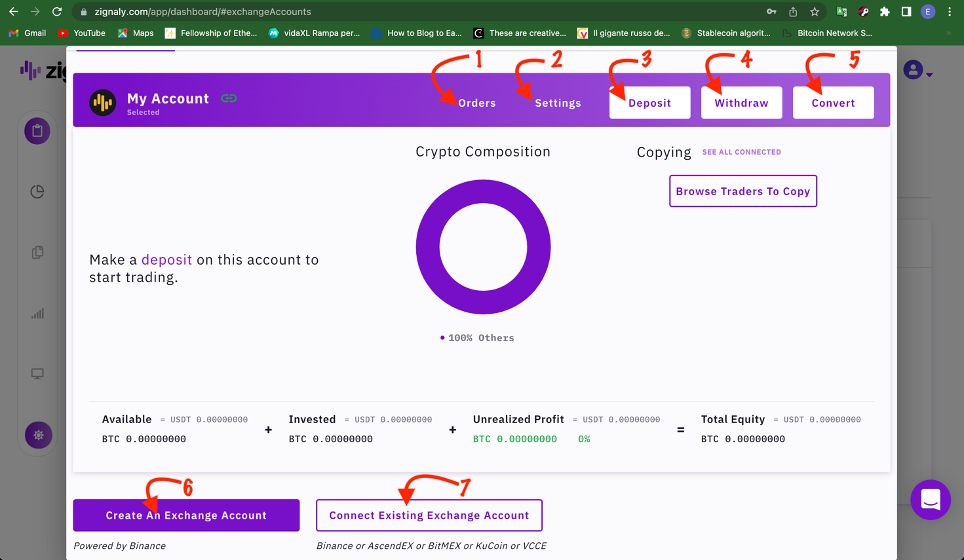Open the Settings tab of My Account
This screenshot has height=560, width=964.
click(558, 103)
